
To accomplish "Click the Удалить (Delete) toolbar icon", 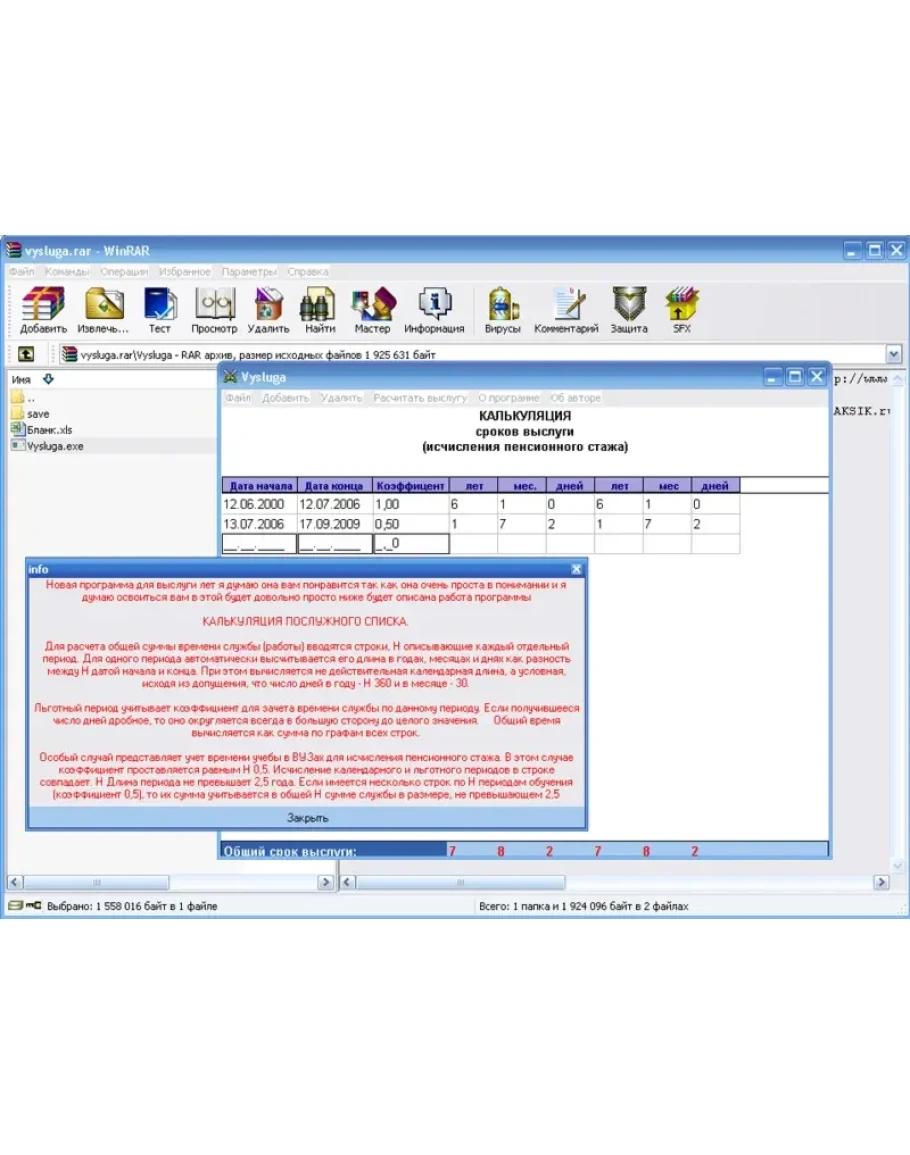I will 268,305.
